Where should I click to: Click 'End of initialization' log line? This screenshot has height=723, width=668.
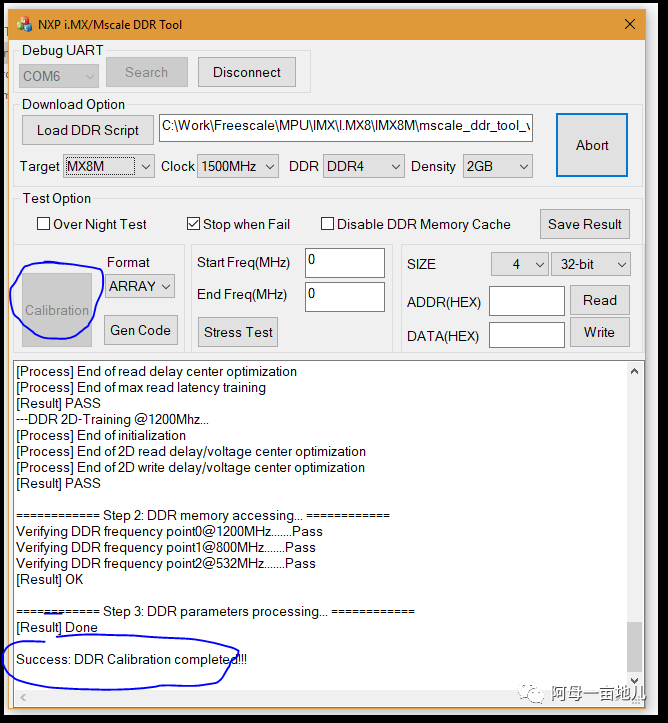[x=101, y=436]
